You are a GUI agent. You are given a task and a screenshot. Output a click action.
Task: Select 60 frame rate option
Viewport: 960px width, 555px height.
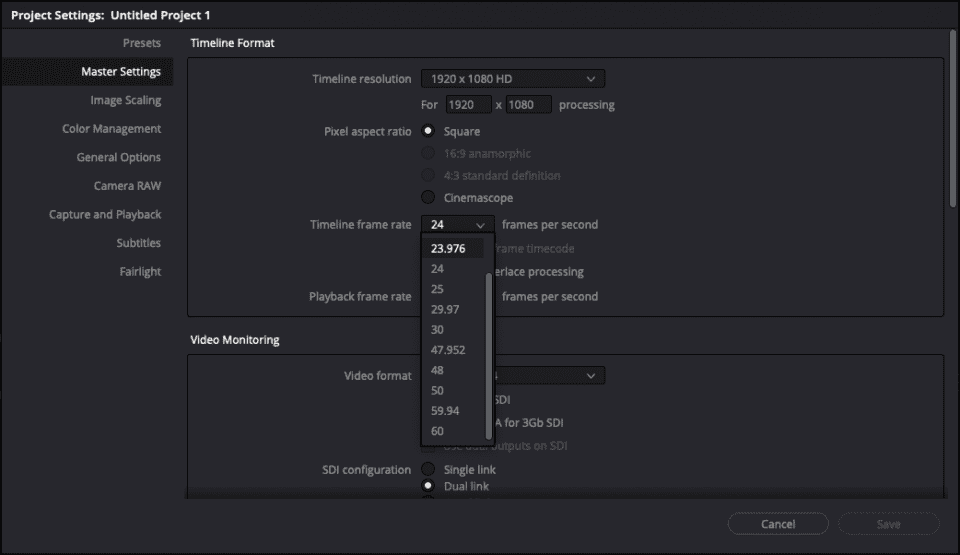454,431
